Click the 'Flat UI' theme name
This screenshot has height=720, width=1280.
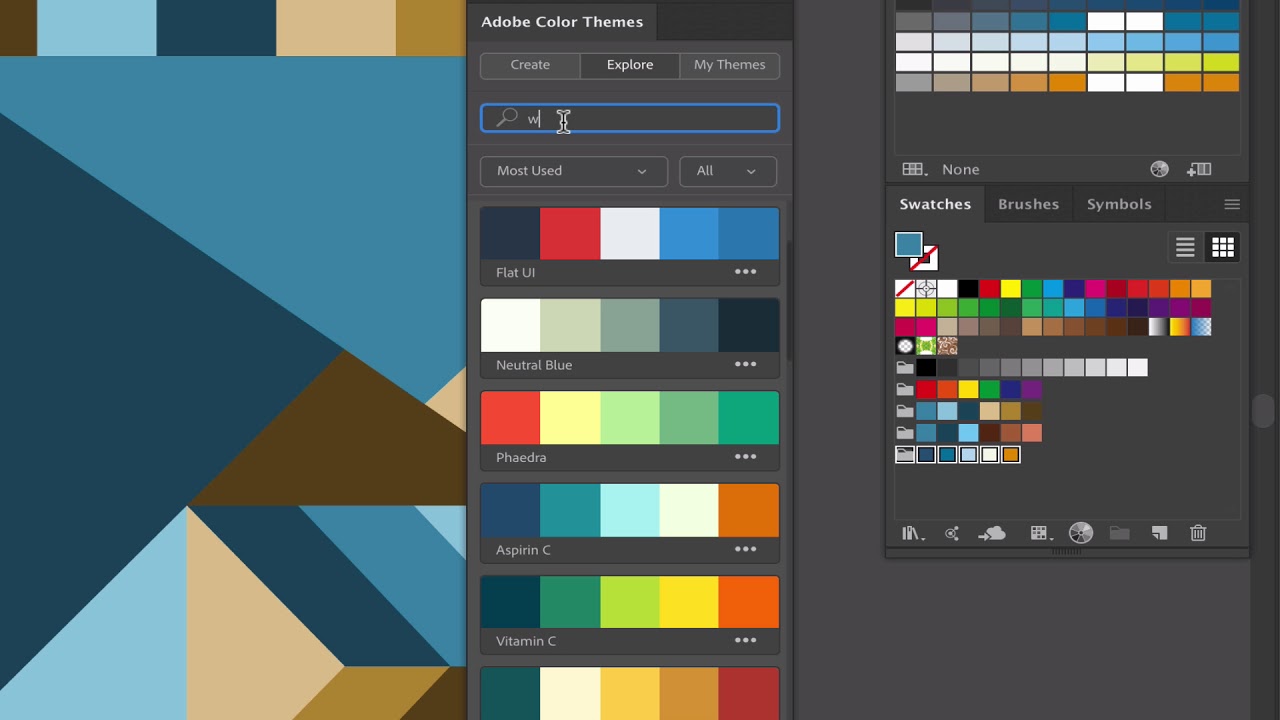pyautogui.click(x=515, y=272)
